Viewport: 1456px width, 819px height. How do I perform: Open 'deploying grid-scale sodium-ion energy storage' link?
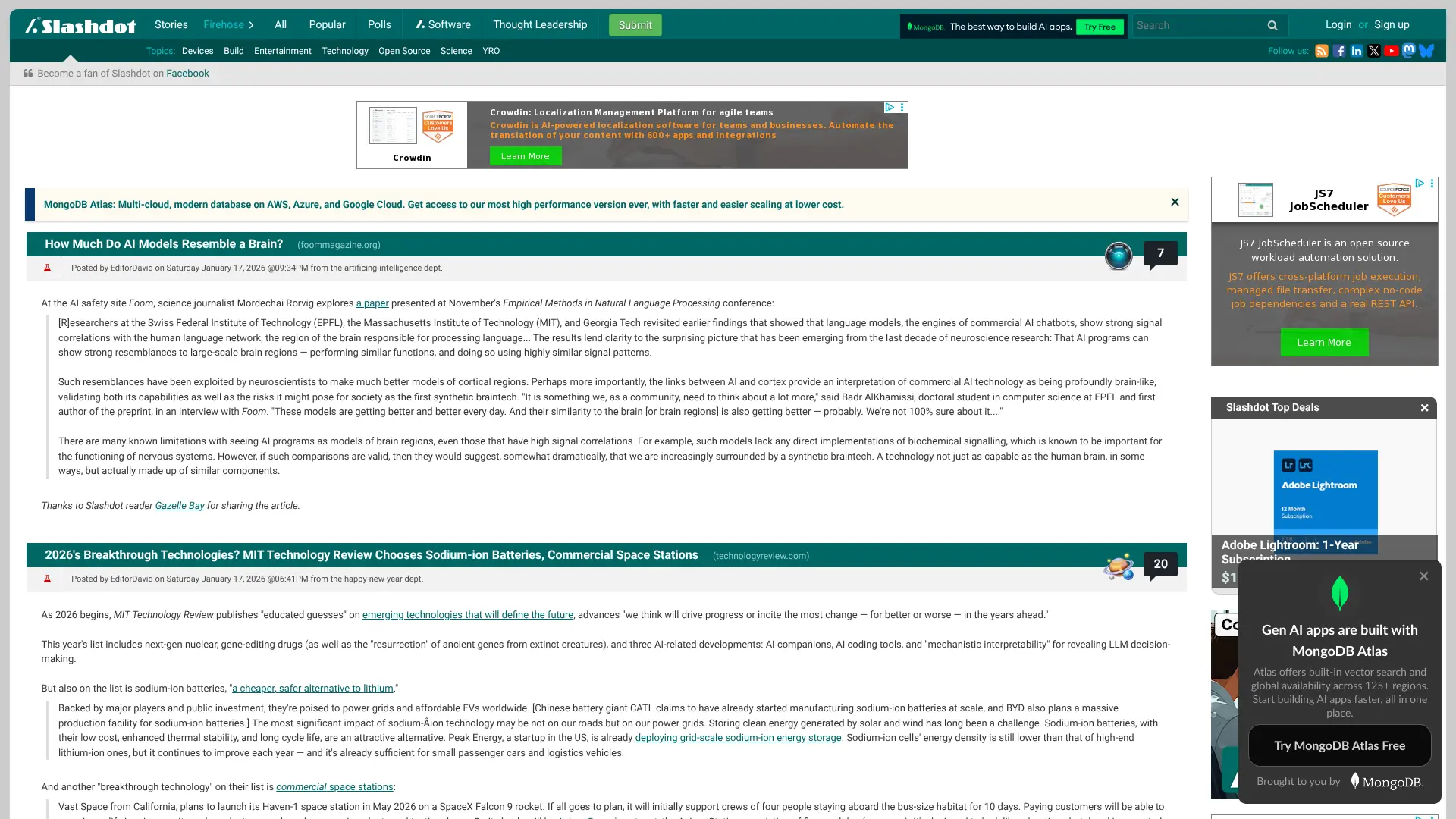click(738, 738)
